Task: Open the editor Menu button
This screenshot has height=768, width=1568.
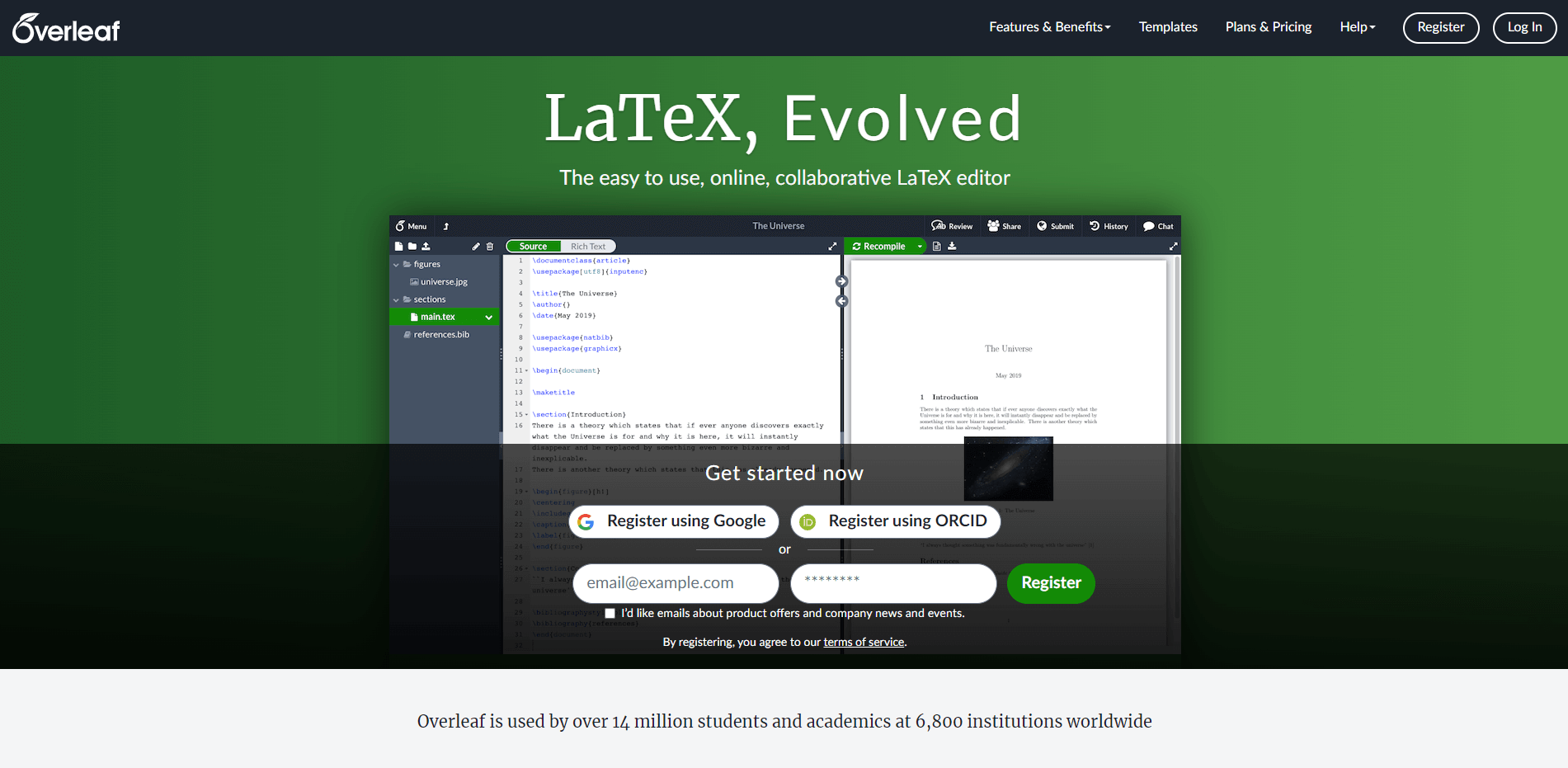Action: 411,226
